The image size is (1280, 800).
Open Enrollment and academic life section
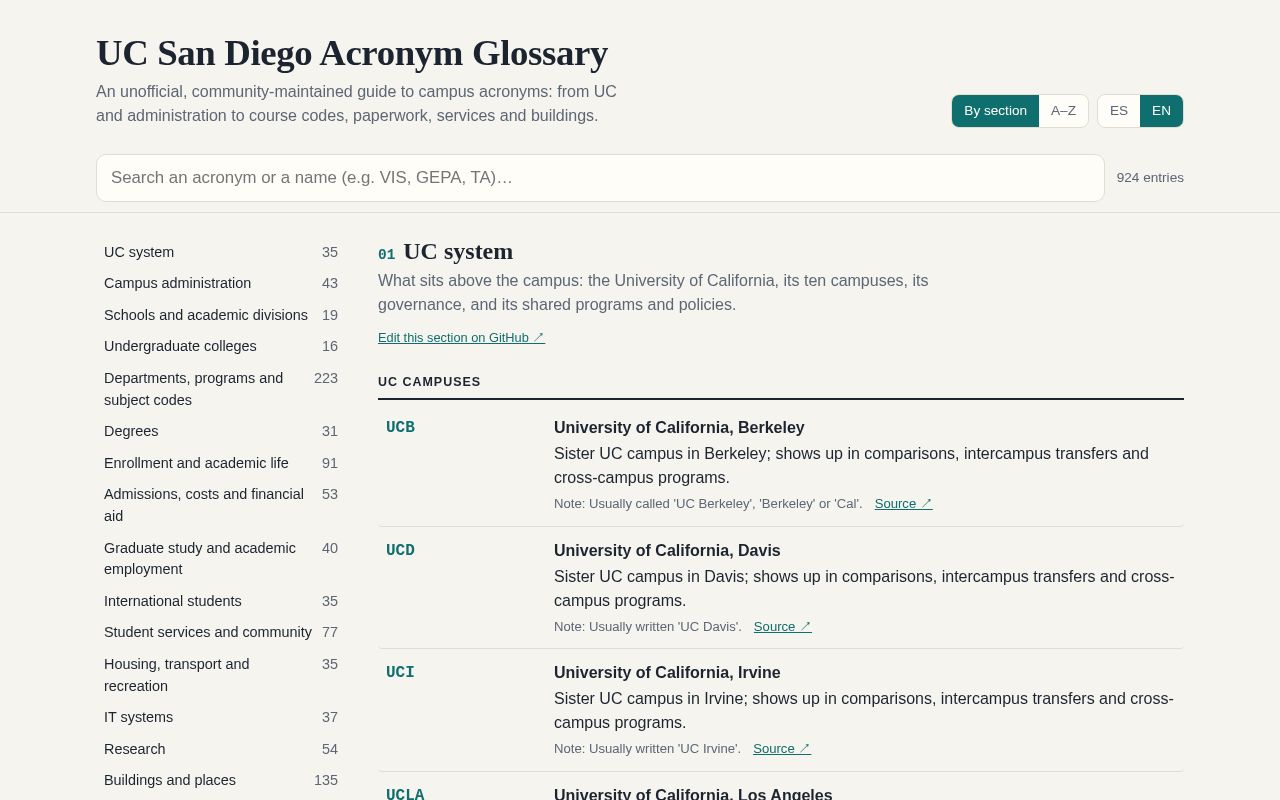tap(221, 463)
